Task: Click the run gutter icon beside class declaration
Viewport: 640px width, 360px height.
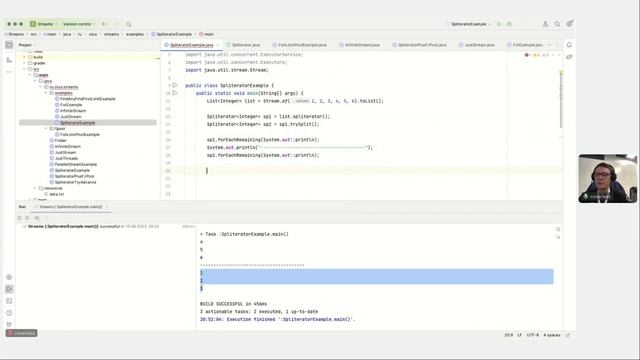Action: tap(175, 85)
